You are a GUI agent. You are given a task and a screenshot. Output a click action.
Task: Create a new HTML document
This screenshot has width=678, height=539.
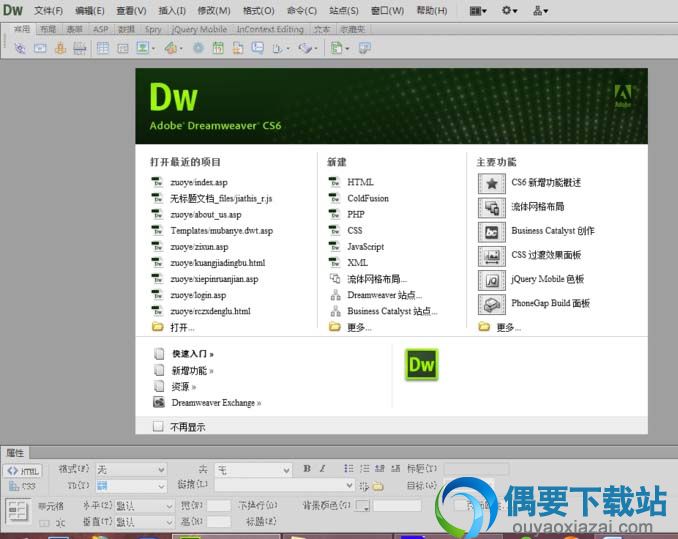tap(360, 182)
